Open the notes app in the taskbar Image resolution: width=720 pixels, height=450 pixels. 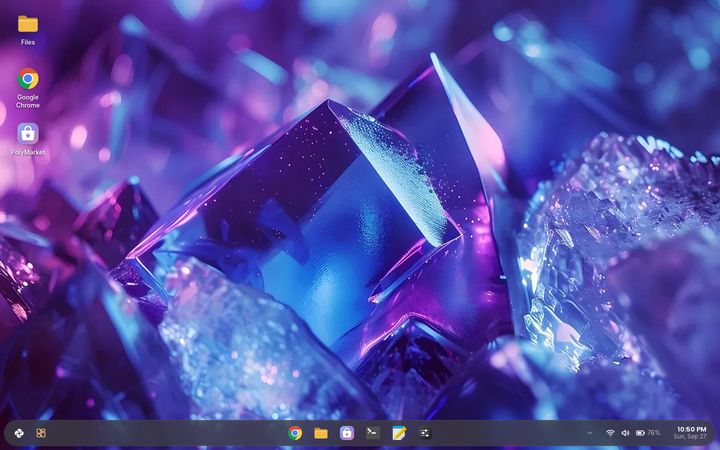[x=399, y=433]
